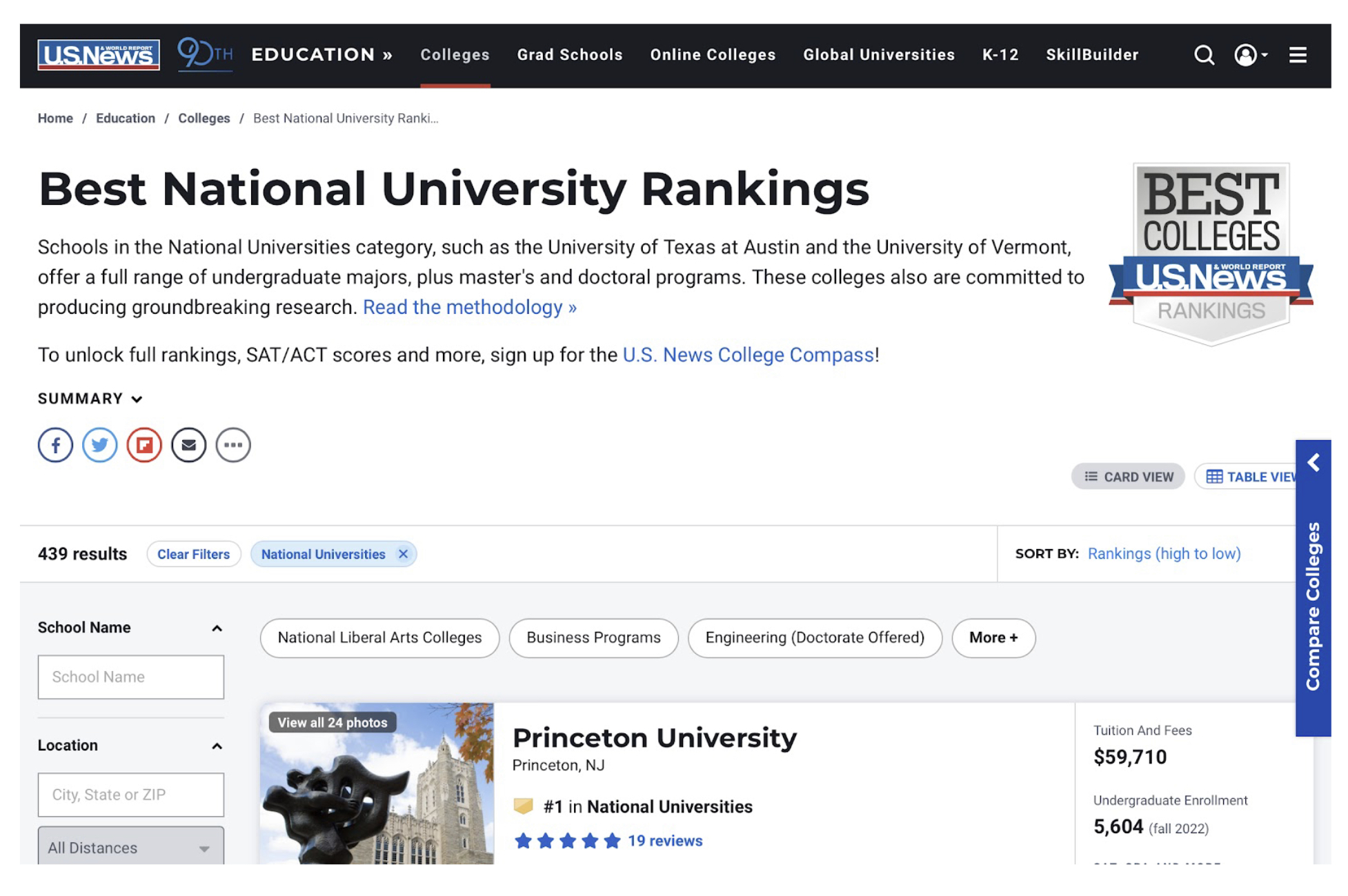Focus the School Name input field

pos(130,677)
